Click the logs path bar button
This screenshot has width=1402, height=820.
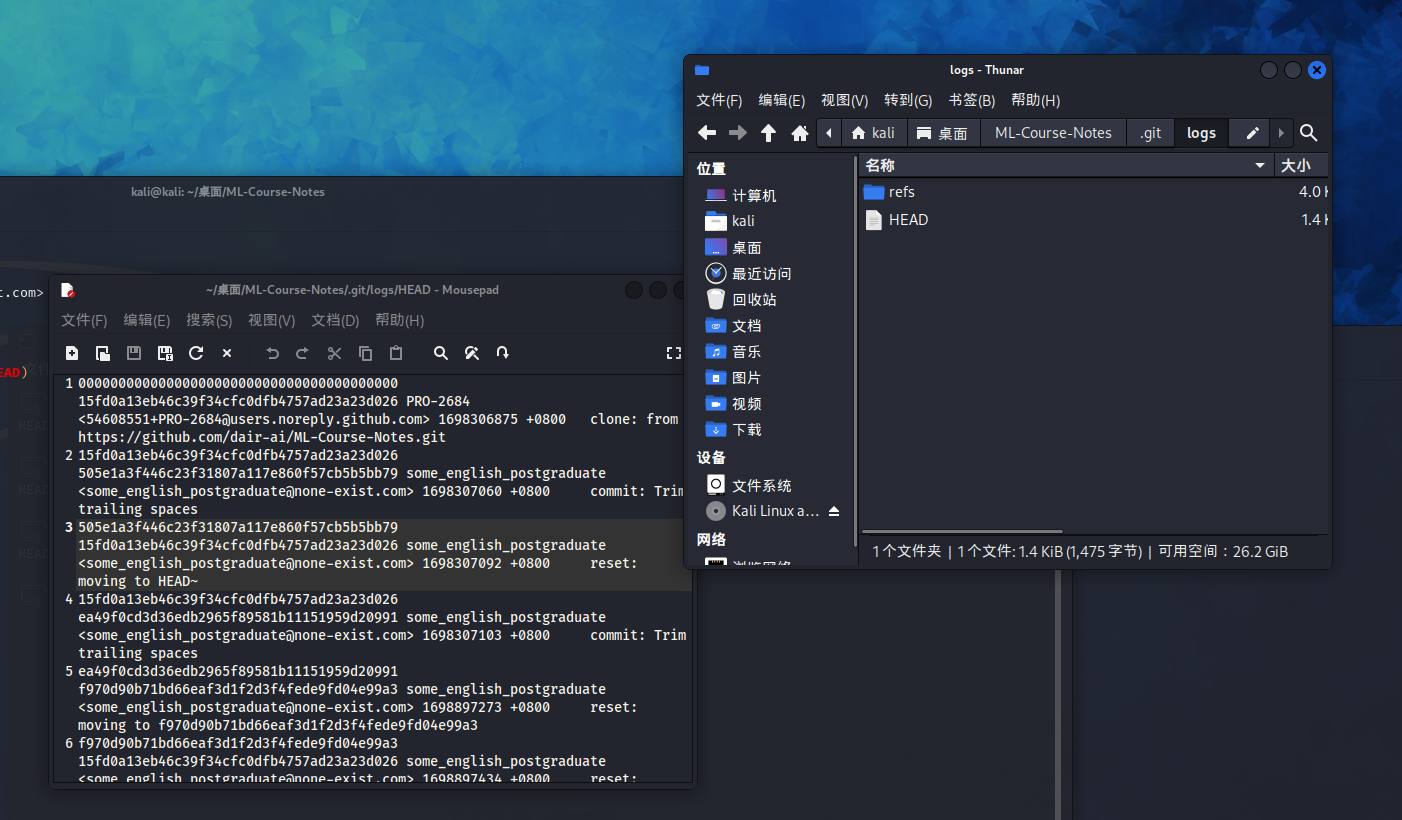pyautogui.click(x=1201, y=133)
